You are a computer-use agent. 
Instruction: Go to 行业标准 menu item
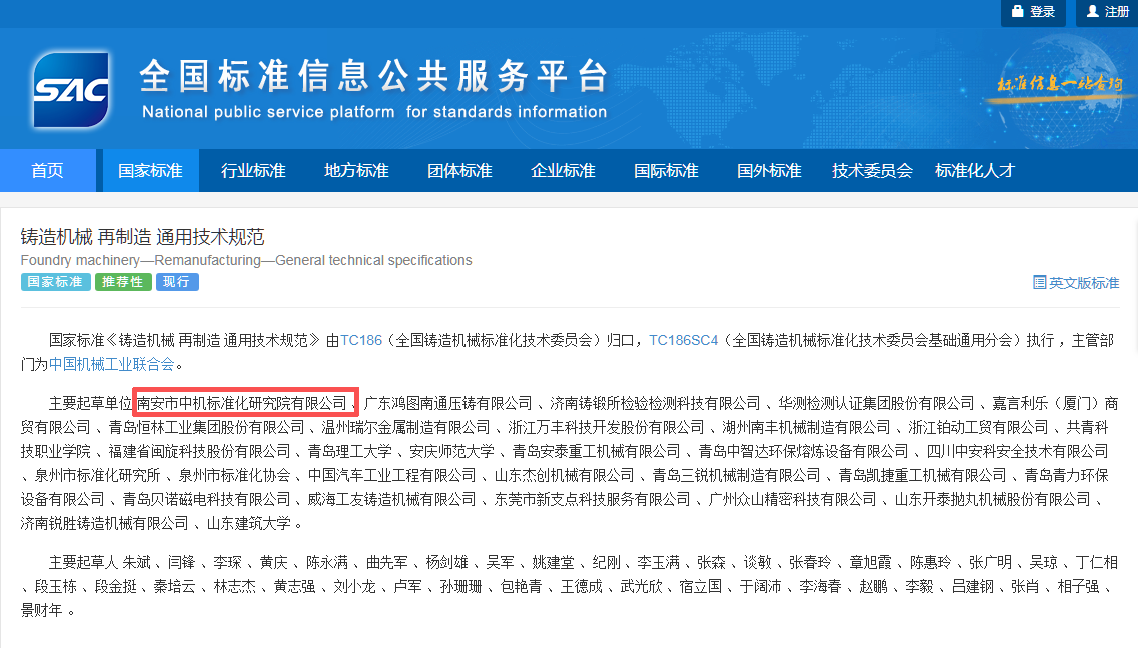tap(253, 170)
